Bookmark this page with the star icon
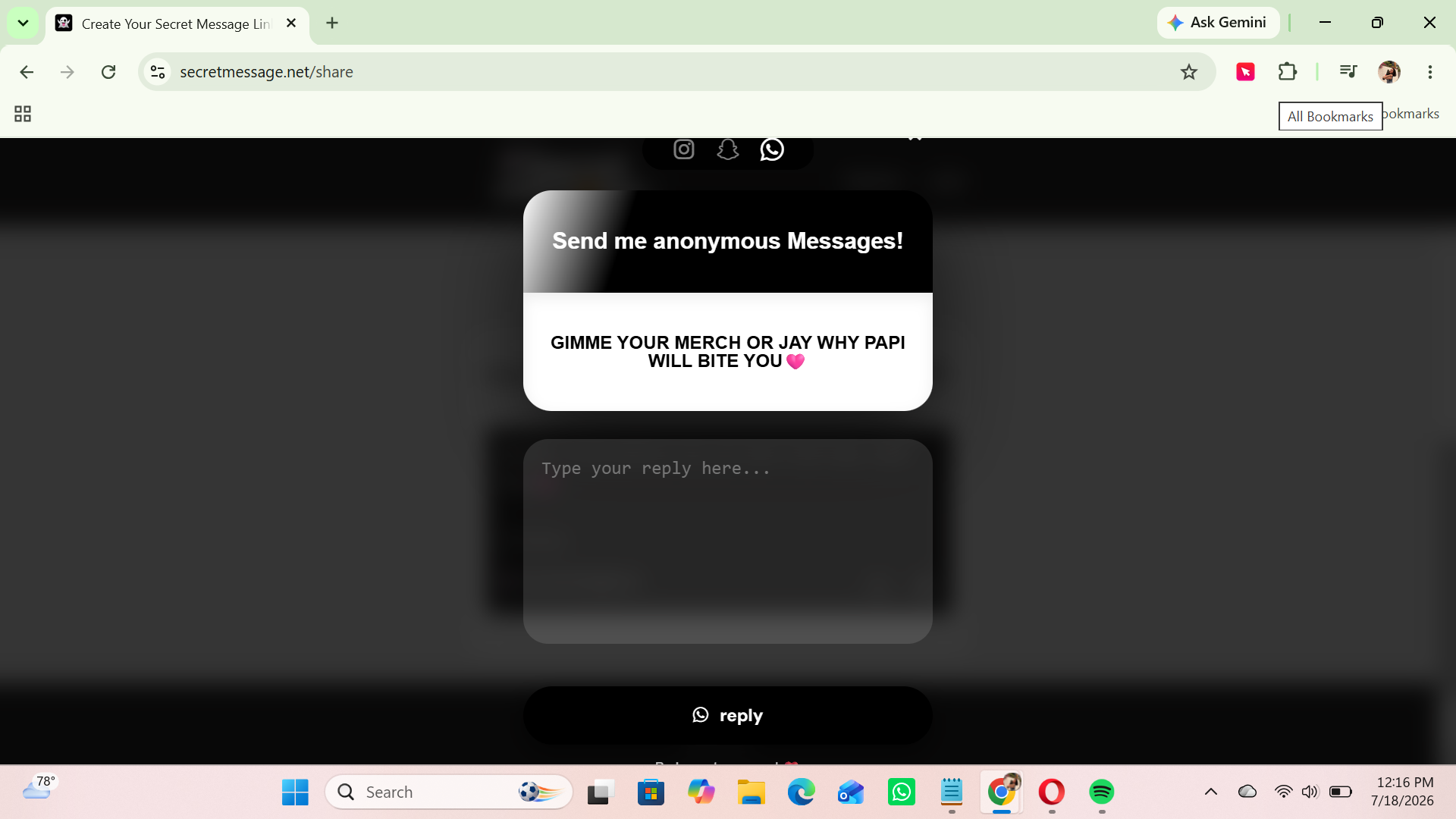Image resolution: width=1456 pixels, height=819 pixels. click(x=1188, y=72)
